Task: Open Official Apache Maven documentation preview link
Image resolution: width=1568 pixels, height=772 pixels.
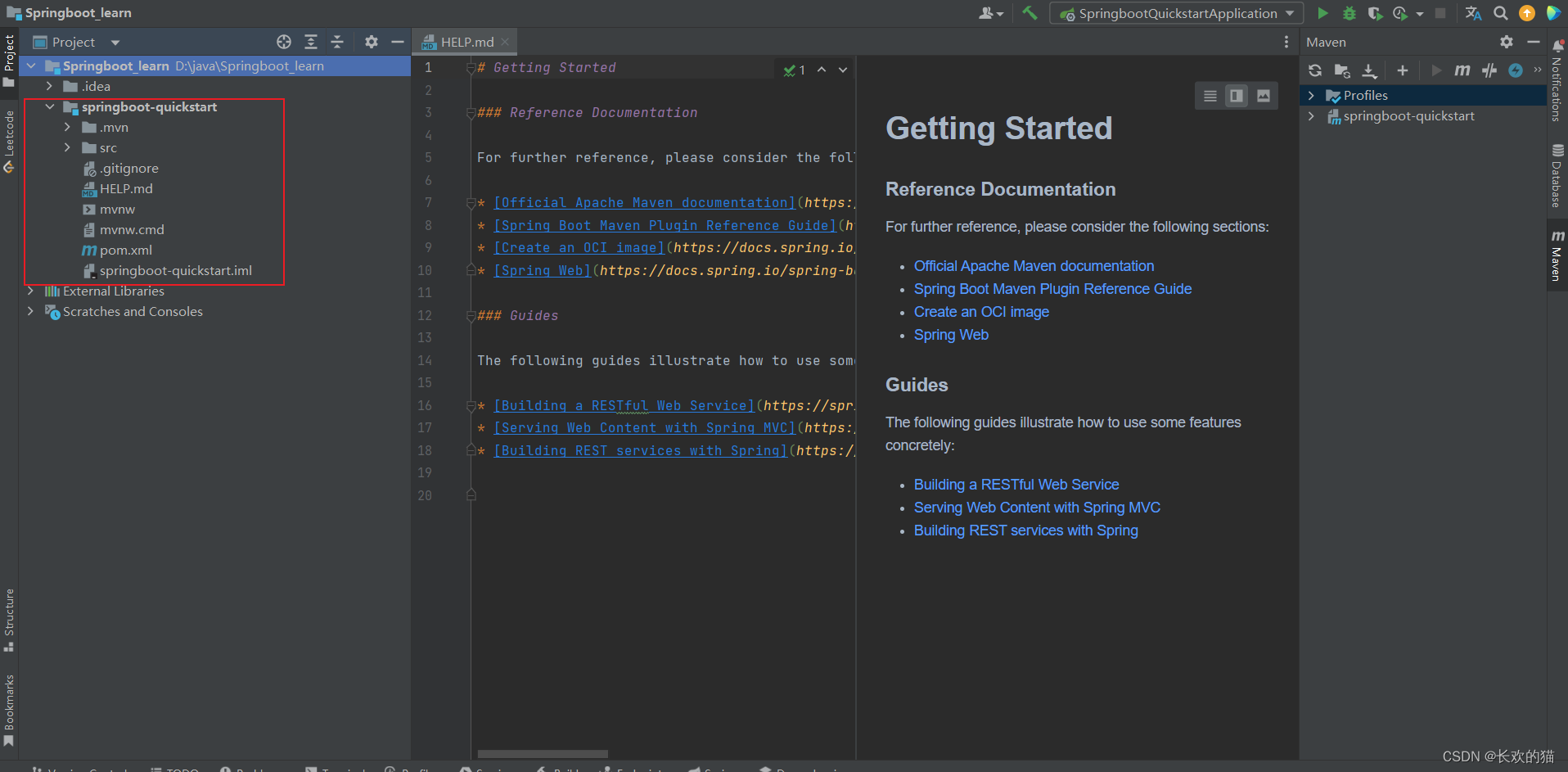Action: point(1034,266)
